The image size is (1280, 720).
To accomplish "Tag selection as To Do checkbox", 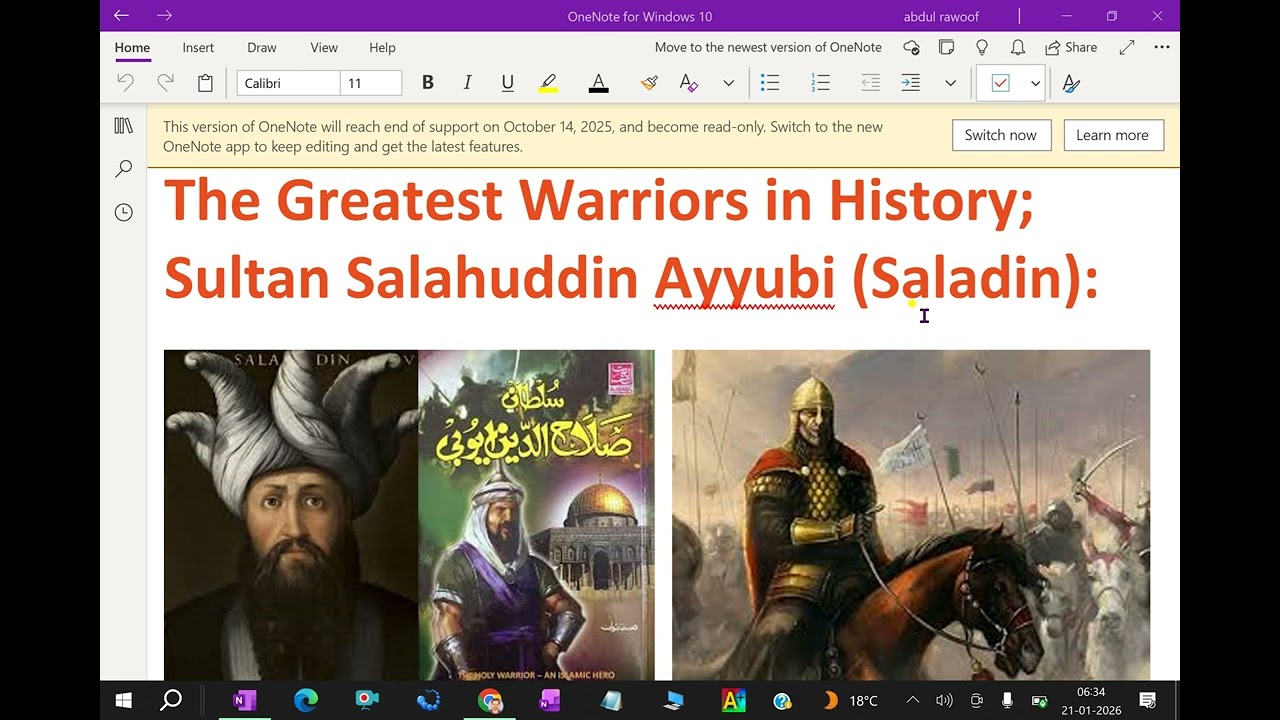I will pos(1001,83).
